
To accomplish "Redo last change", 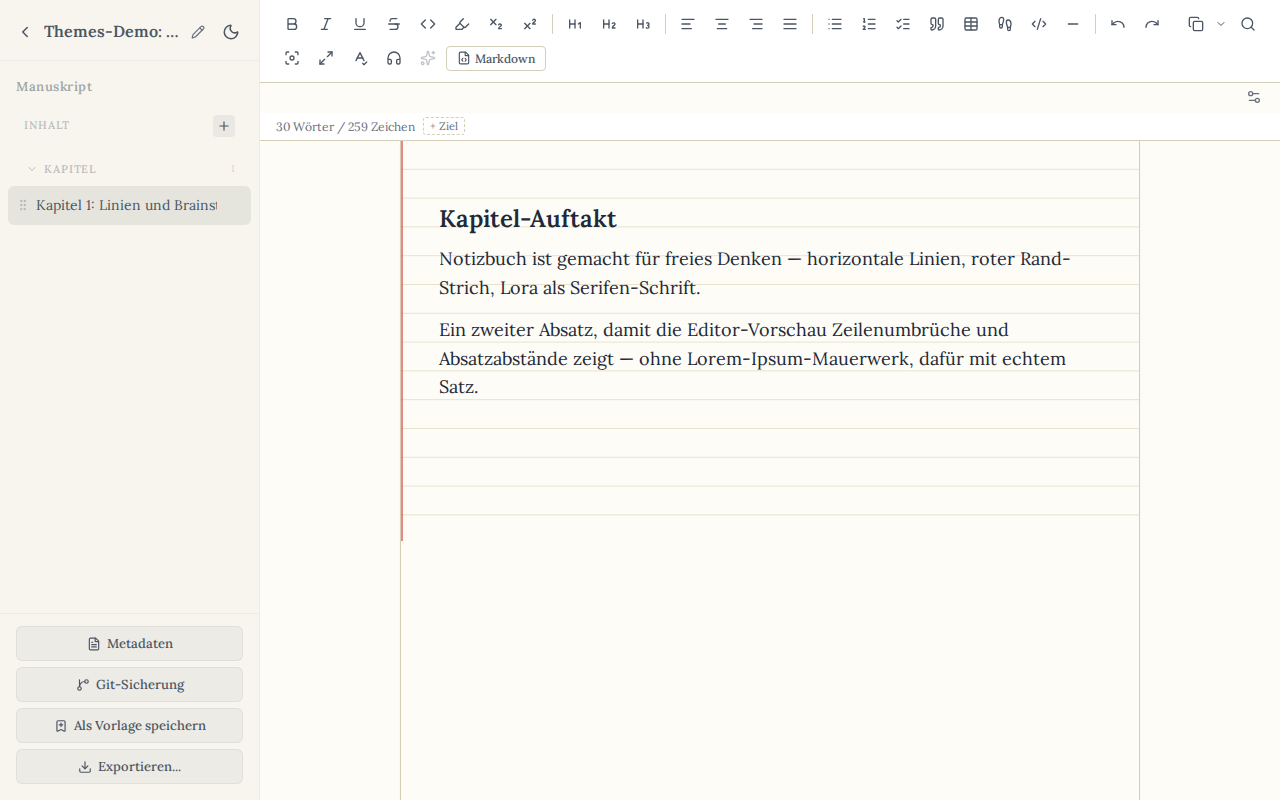I will 1152,24.
